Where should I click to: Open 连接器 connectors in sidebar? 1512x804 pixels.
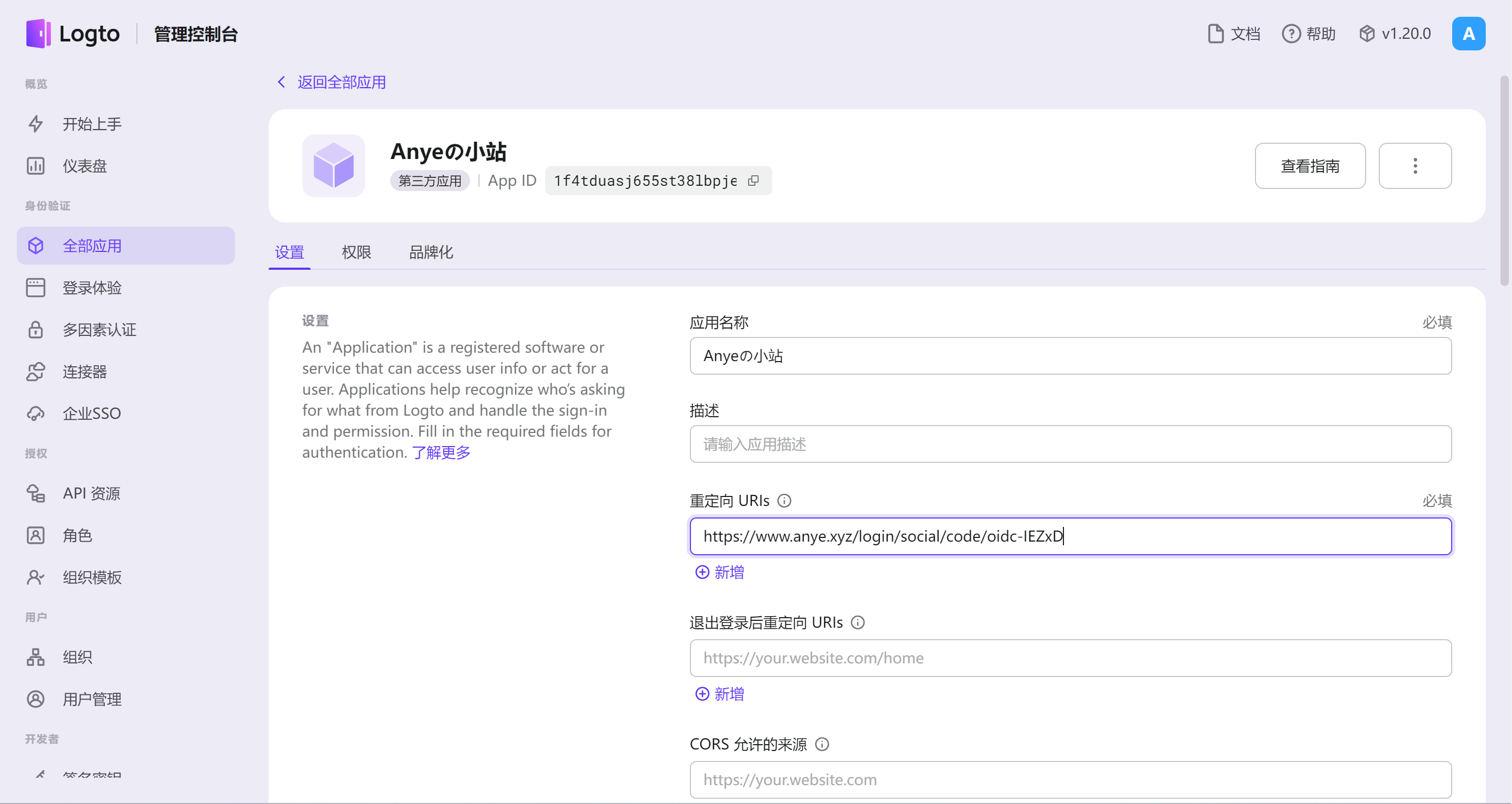tap(84, 372)
